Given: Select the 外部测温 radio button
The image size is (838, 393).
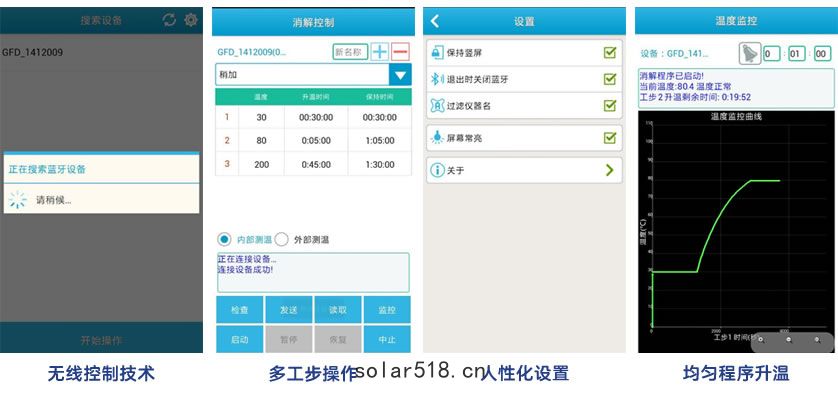Looking at the screenshot, I should [x=282, y=240].
